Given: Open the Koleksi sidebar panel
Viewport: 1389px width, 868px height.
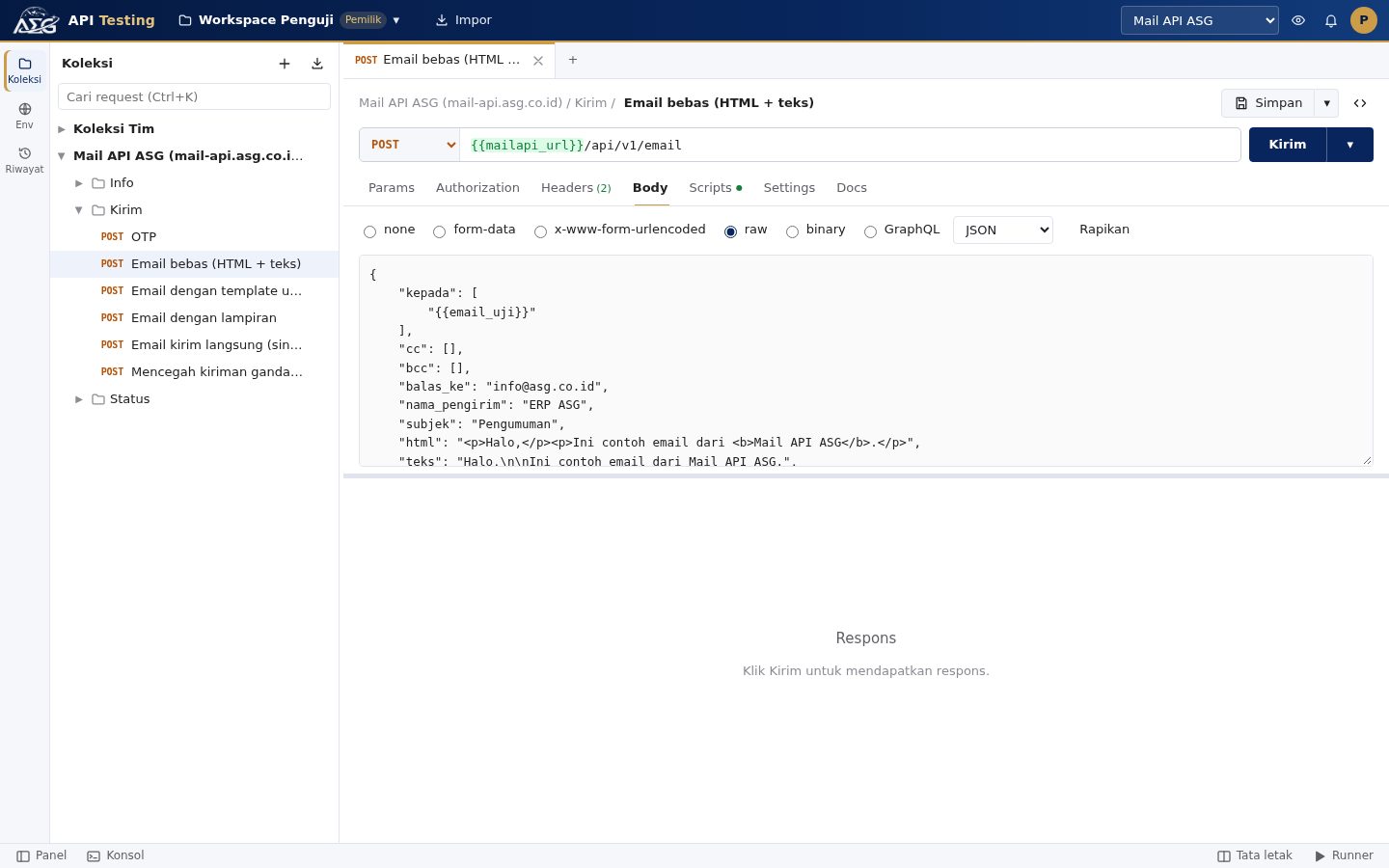Looking at the screenshot, I should click(x=24, y=70).
